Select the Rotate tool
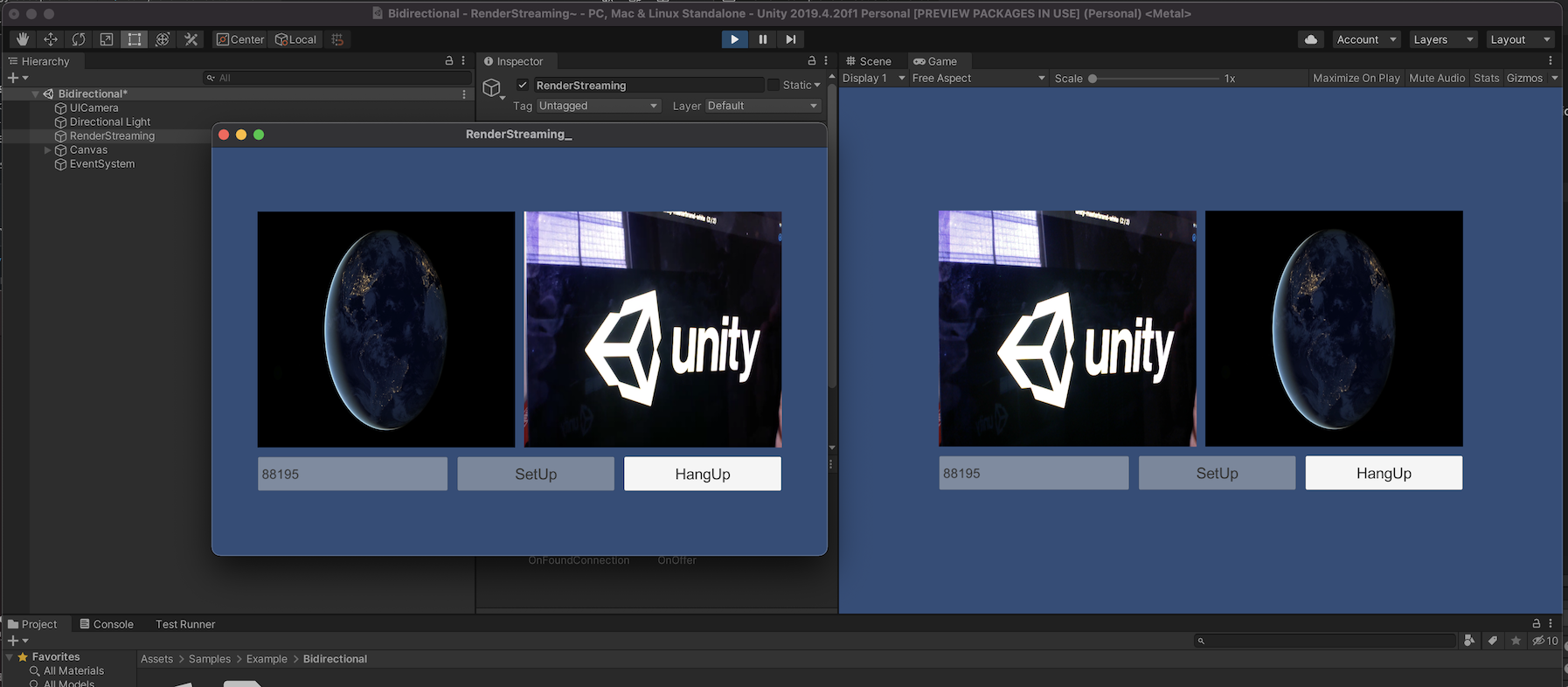Viewport: 1568px width, 687px height. click(x=79, y=39)
